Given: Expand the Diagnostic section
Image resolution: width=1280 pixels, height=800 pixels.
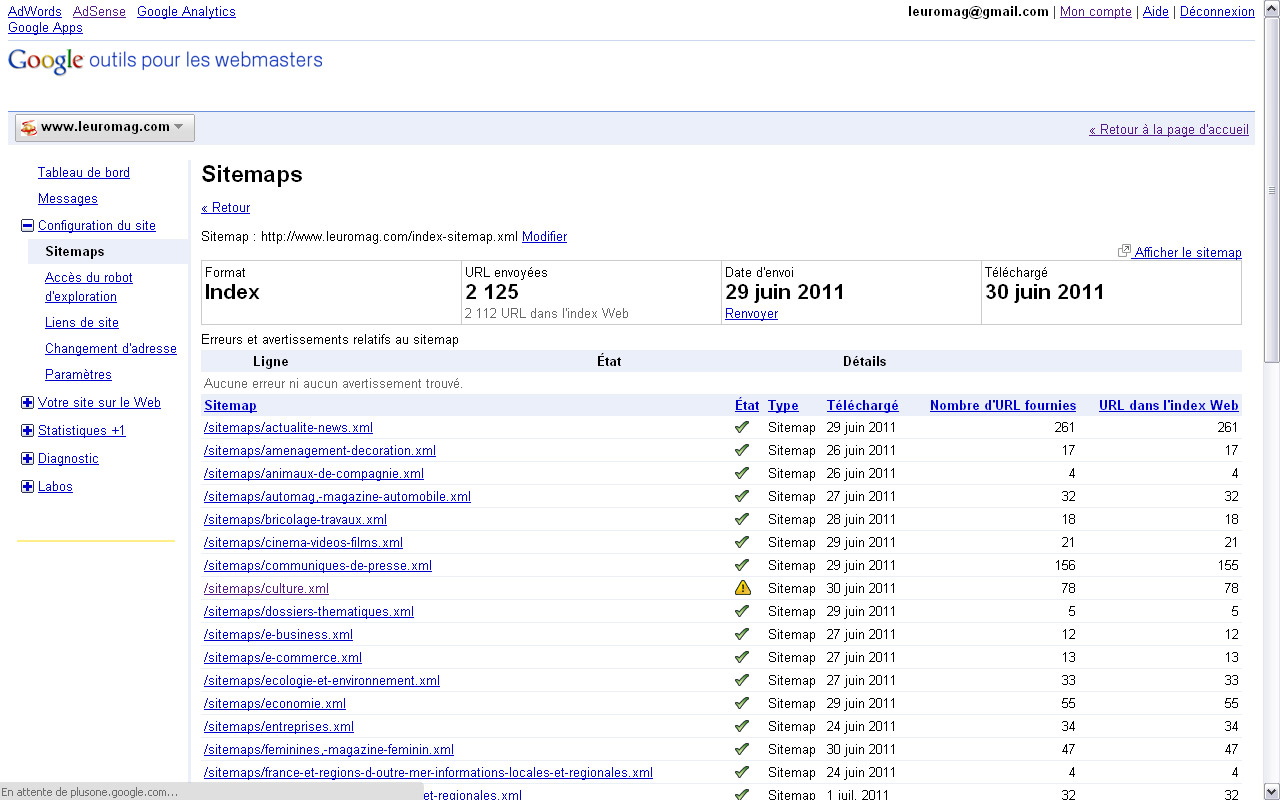Looking at the screenshot, I should [27, 459].
